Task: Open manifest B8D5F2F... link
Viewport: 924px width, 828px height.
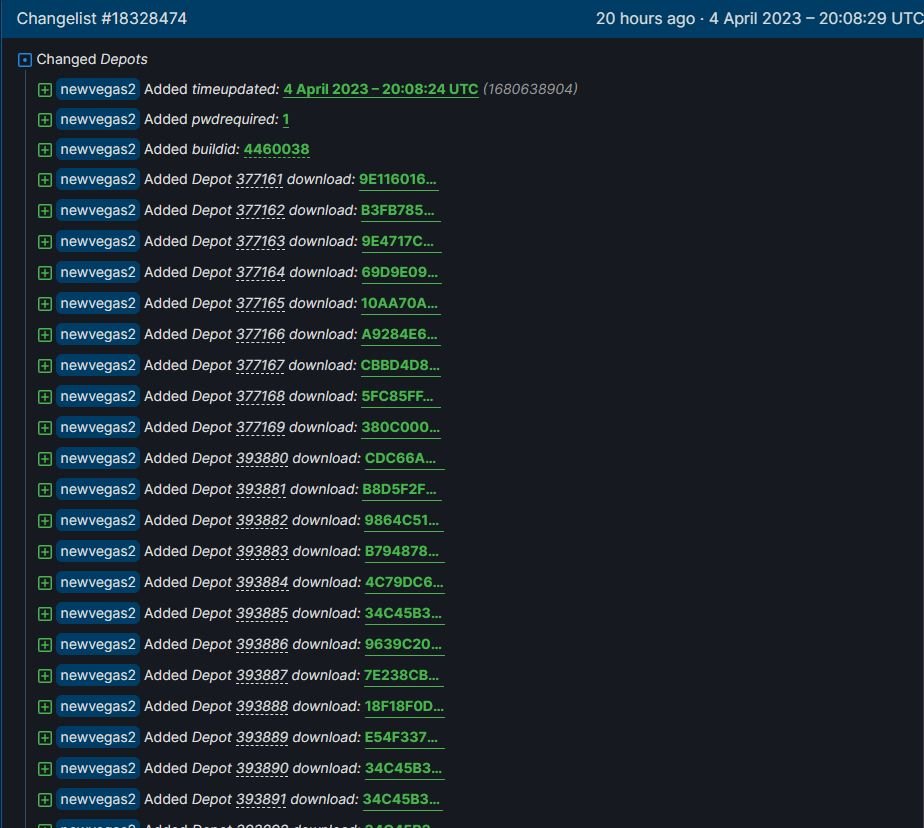Action: (400, 490)
